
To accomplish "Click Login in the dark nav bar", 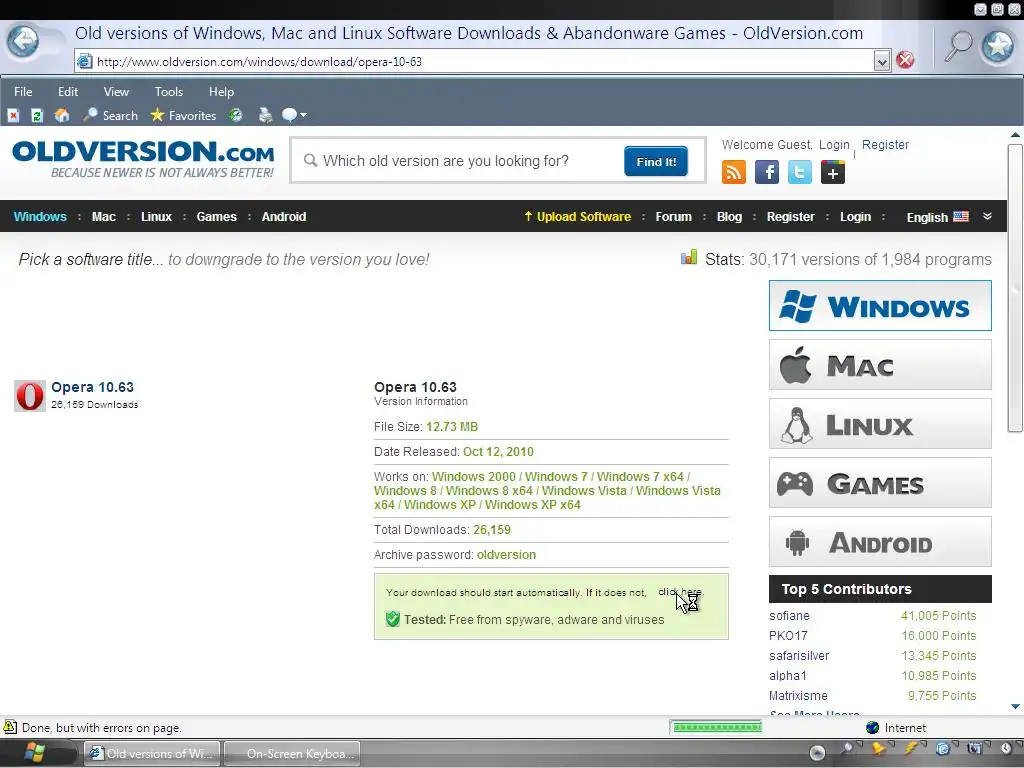I will pos(855,216).
